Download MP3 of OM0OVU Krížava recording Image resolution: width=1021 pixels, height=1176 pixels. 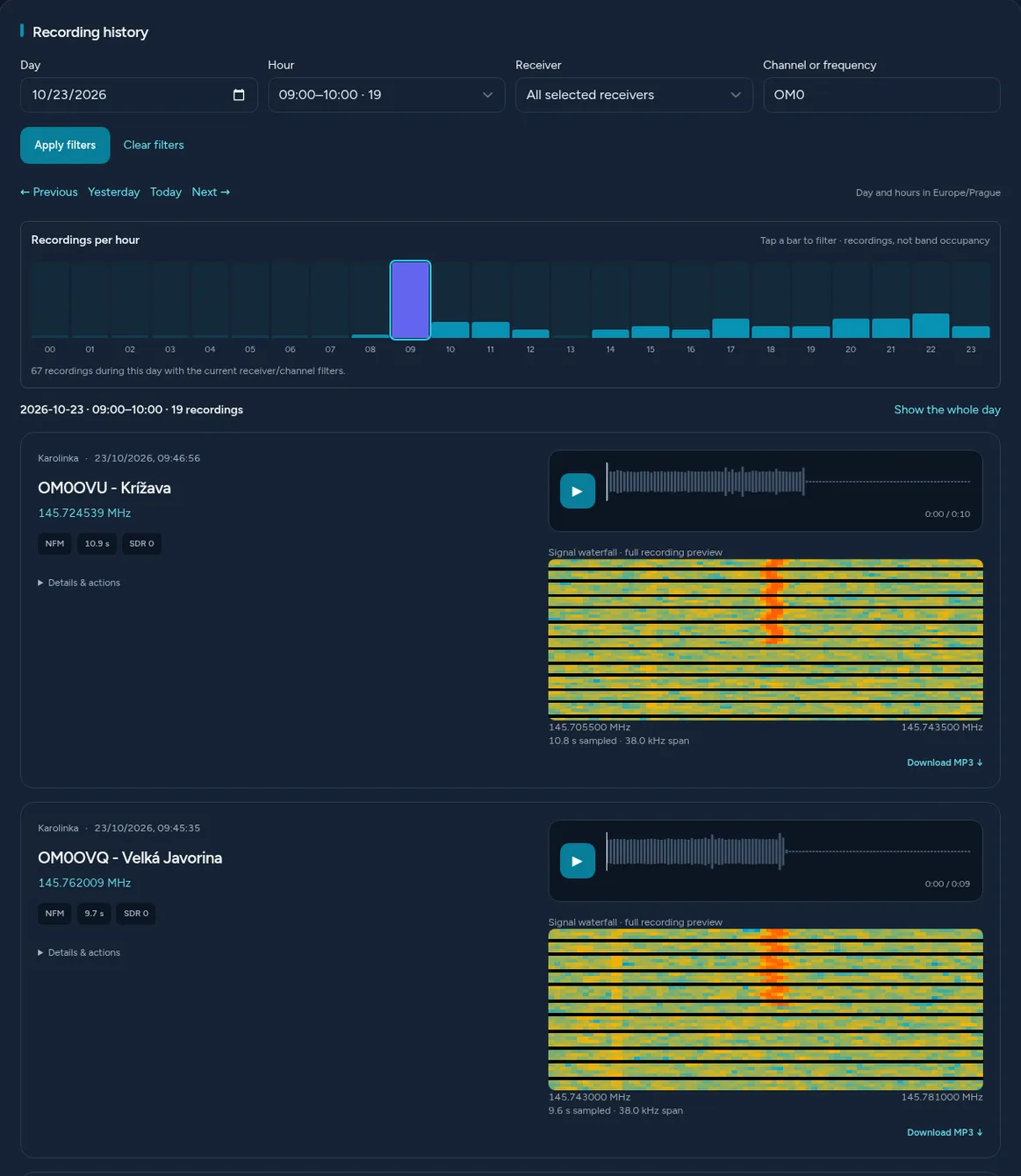945,763
